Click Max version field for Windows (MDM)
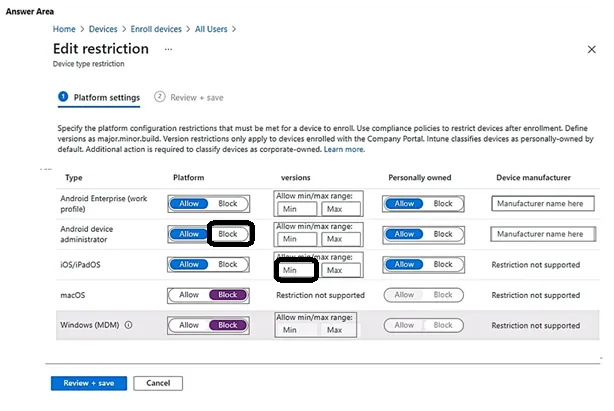Screen dimensions: 614x411 (339, 330)
